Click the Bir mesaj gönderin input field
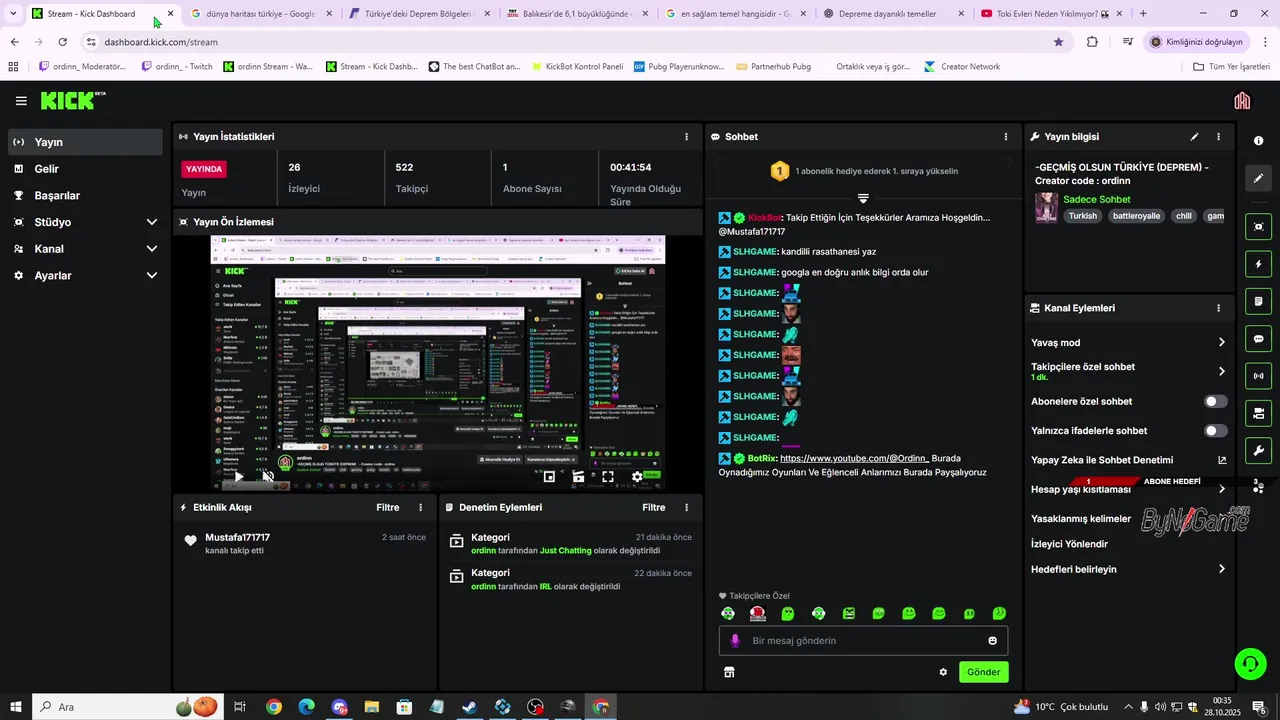Screen dimensions: 1280x720 863,641
